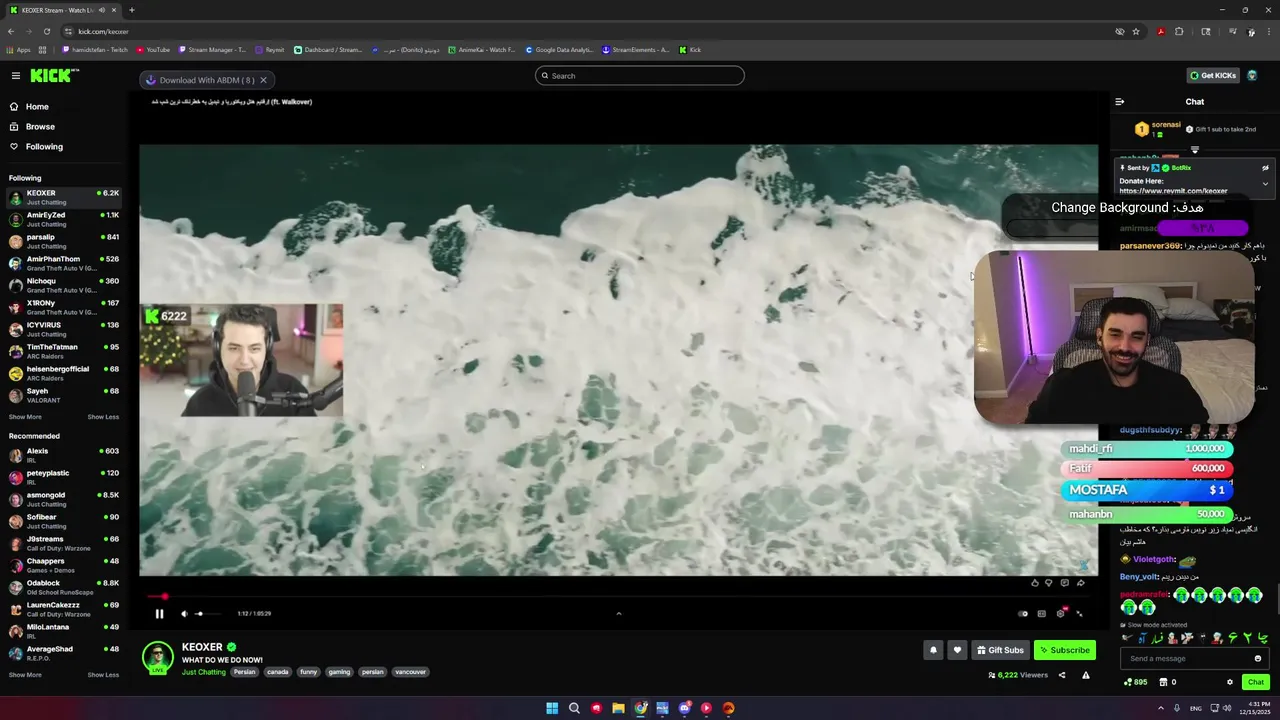The image size is (1280, 720).
Task: Pause the stream video
Action: click(x=159, y=614)
